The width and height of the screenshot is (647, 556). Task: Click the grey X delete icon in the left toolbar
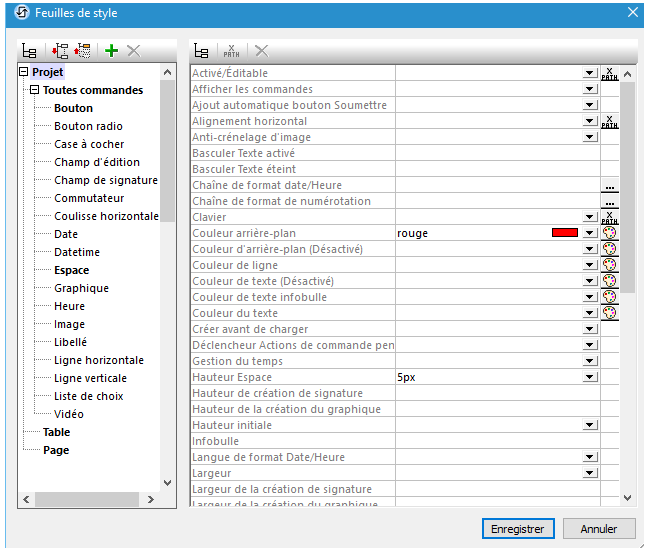(x=133, y=50)
